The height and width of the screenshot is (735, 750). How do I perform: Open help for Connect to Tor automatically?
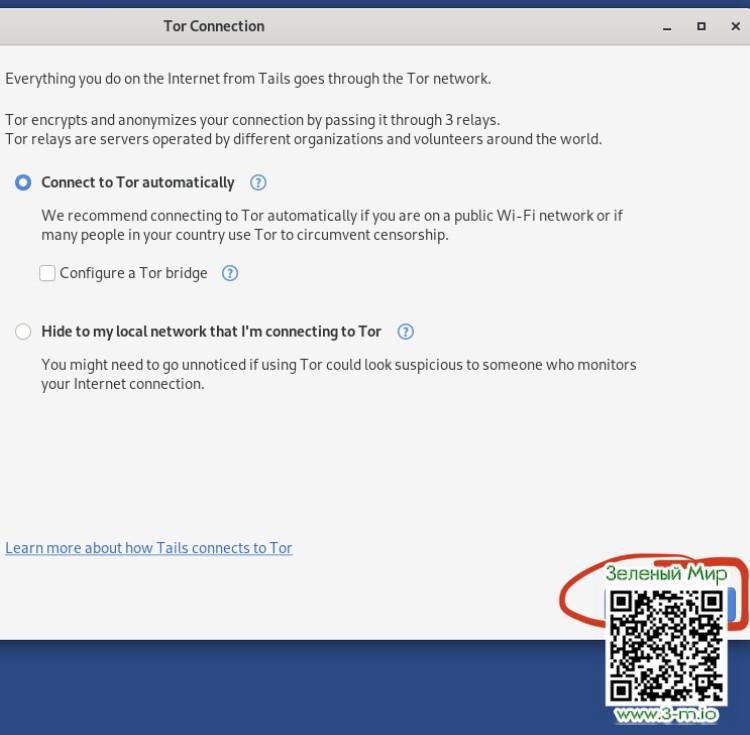click(x=258, y=182)
